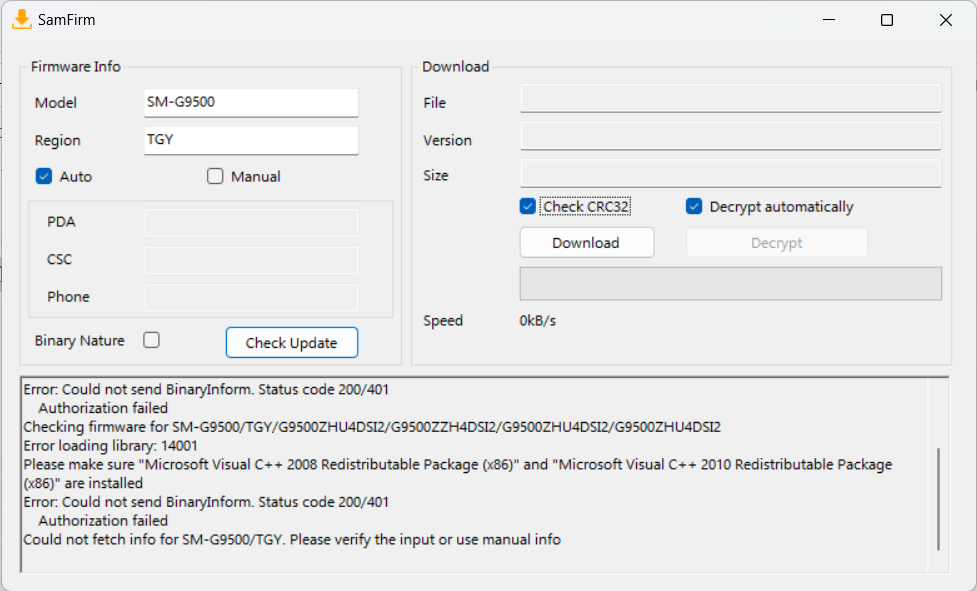
Task: Disable Decrypt automatically checkbox
Action: click(694, 206)
